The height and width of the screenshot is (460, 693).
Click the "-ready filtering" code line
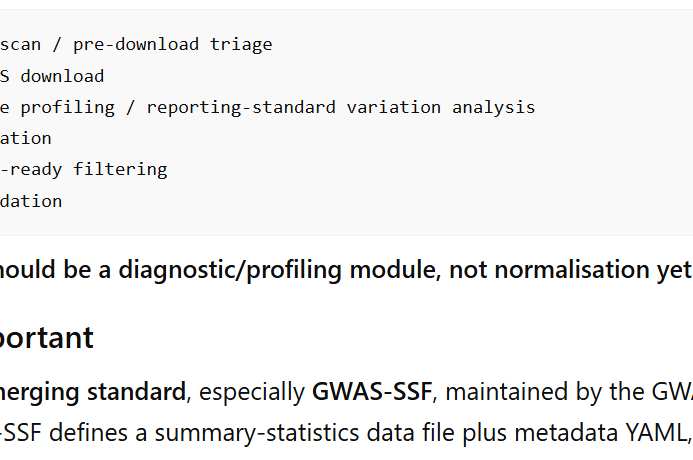[84, 170]
